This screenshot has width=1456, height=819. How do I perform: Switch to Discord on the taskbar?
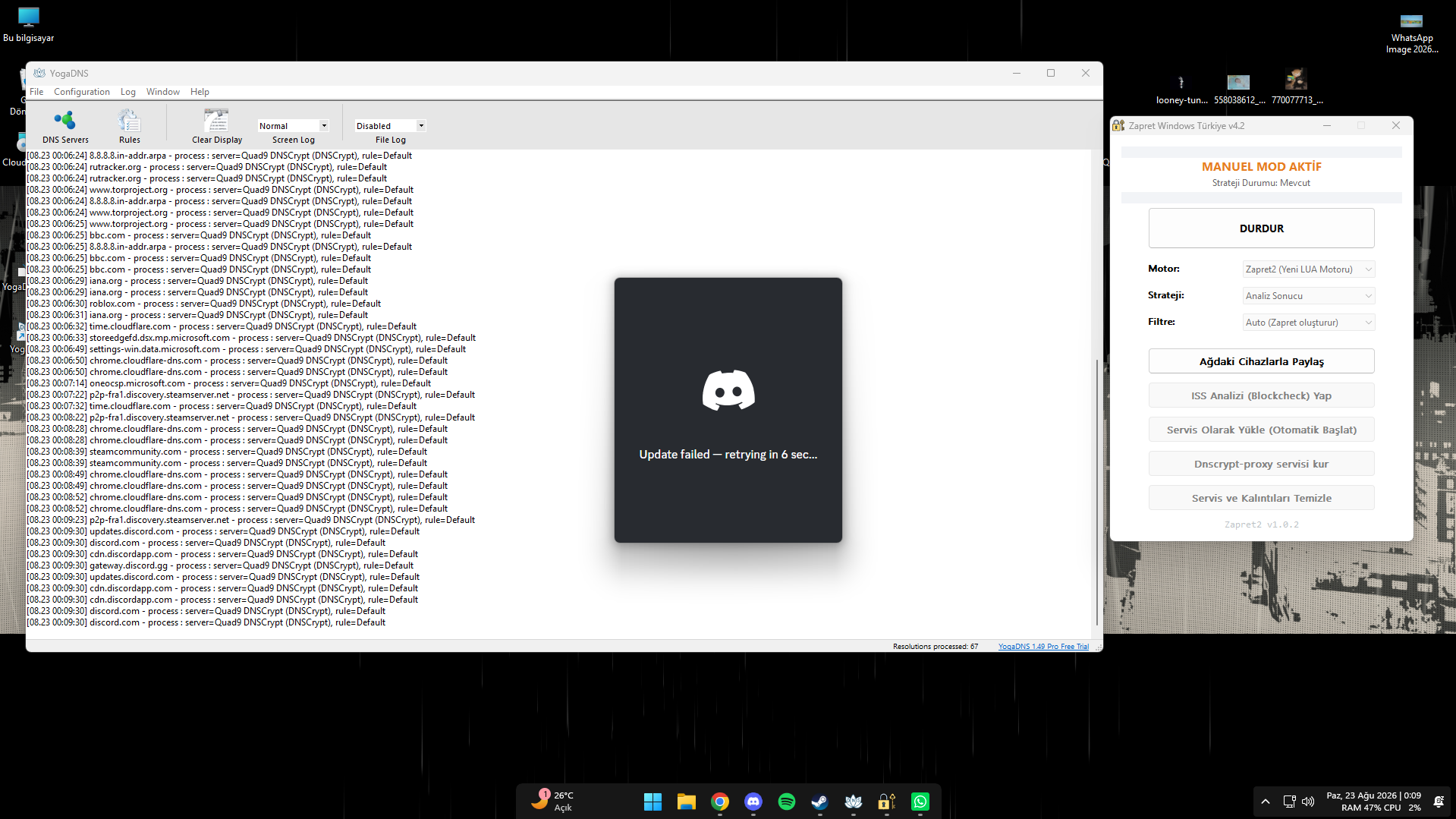pyautogui.click(x=753, y=802)
